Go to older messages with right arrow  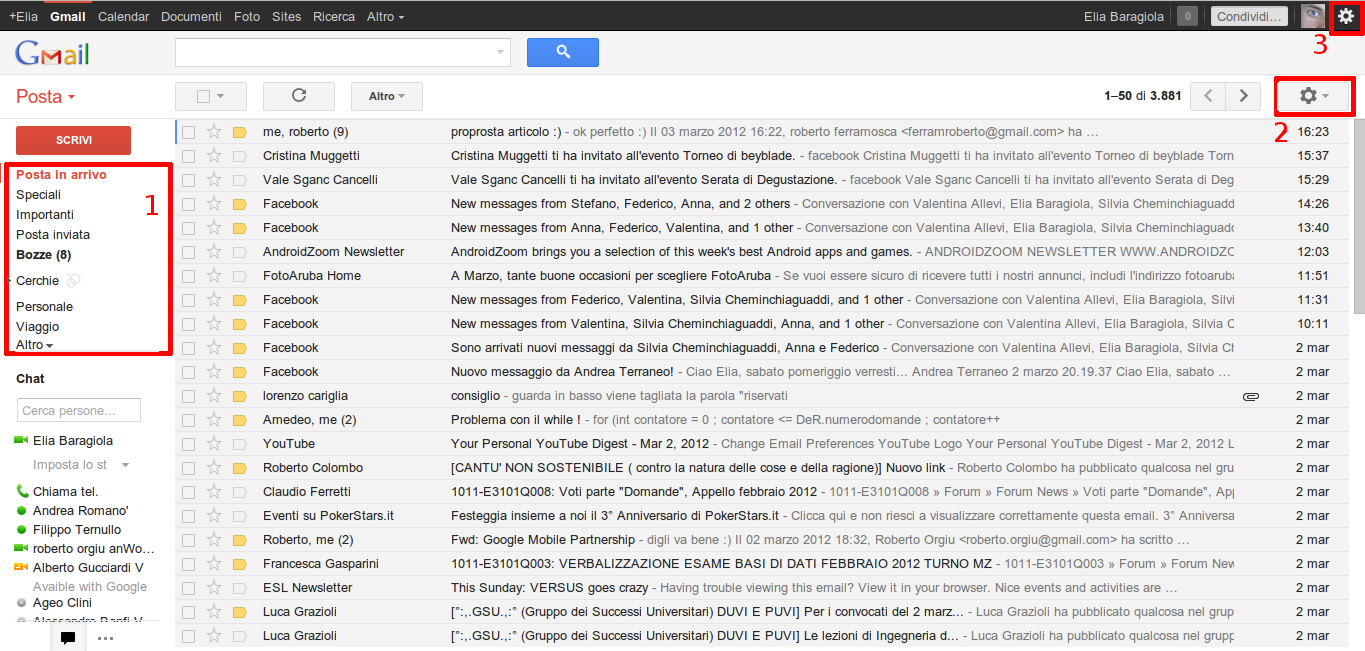click(1243, 96)
